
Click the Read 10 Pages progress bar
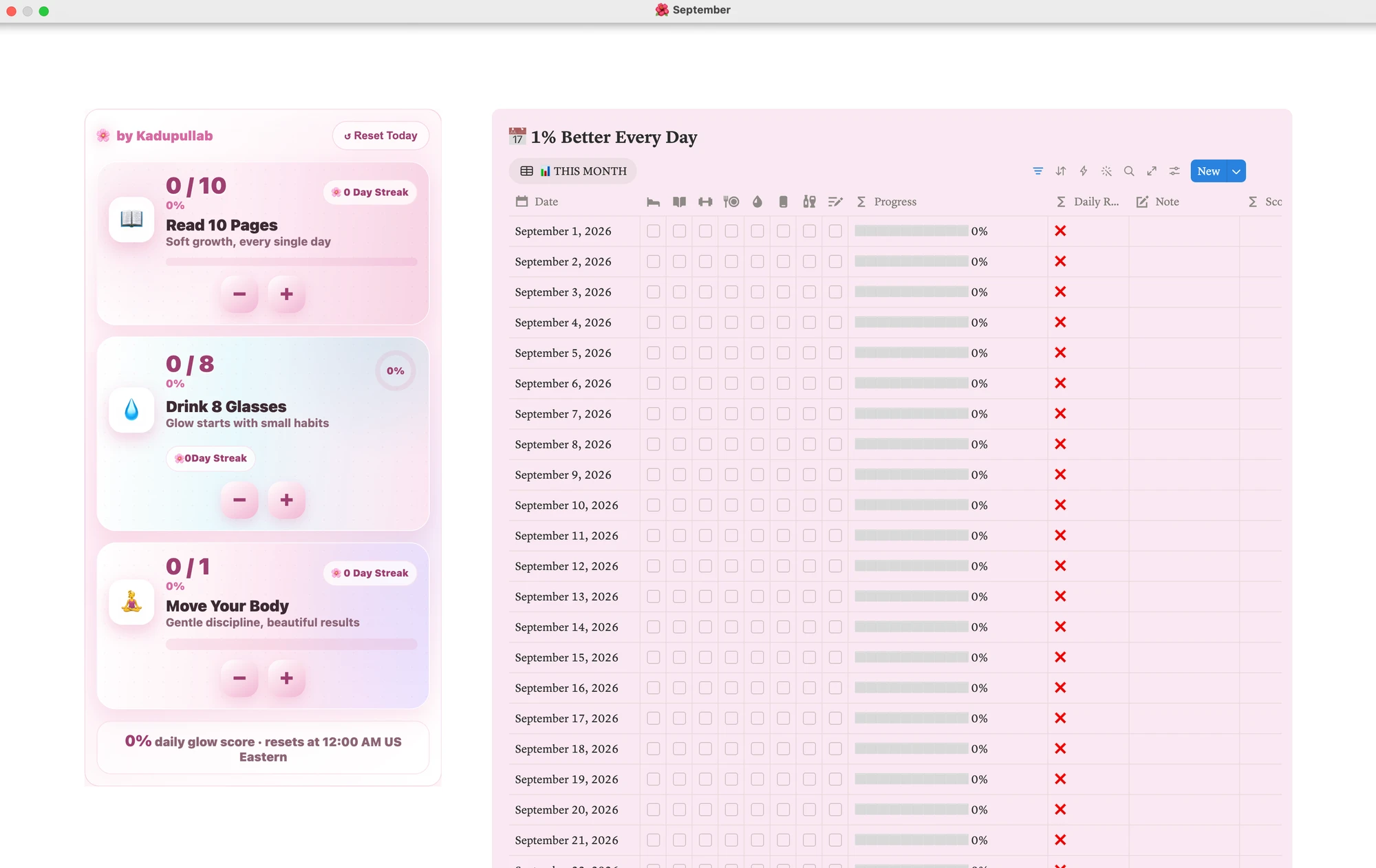[x=292, y=261]
